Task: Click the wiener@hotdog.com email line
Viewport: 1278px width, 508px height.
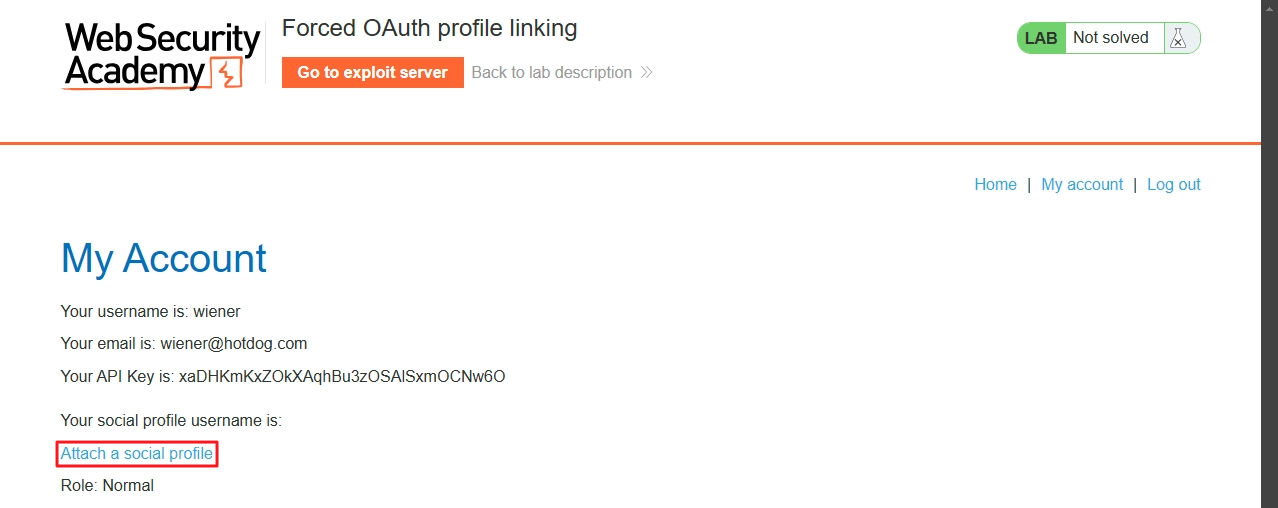Action: (x=184, y=343)
